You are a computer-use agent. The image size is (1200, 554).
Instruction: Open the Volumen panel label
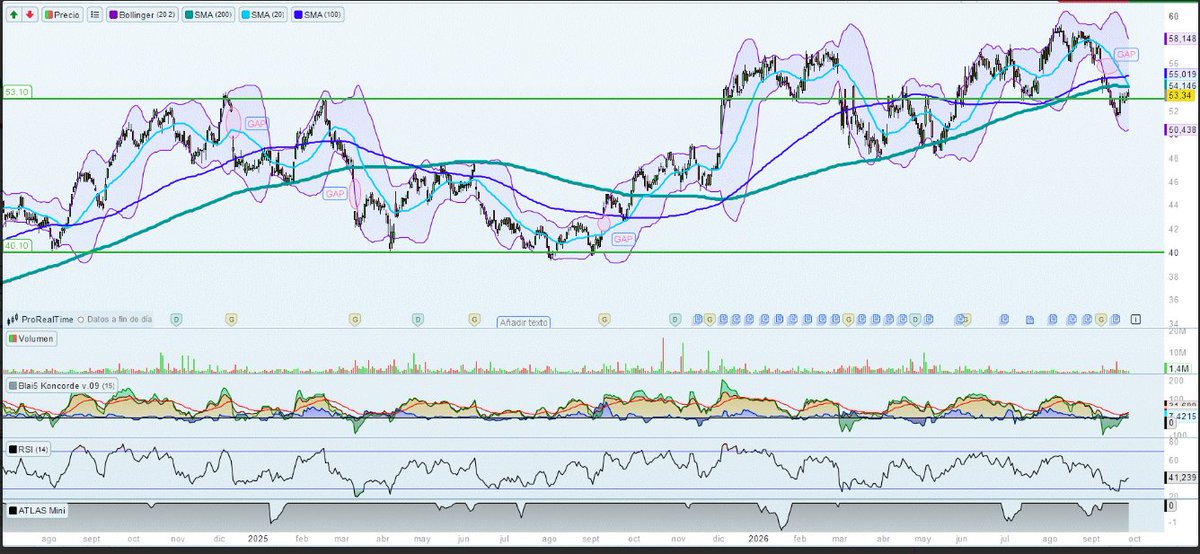click(x=31, y=339)
